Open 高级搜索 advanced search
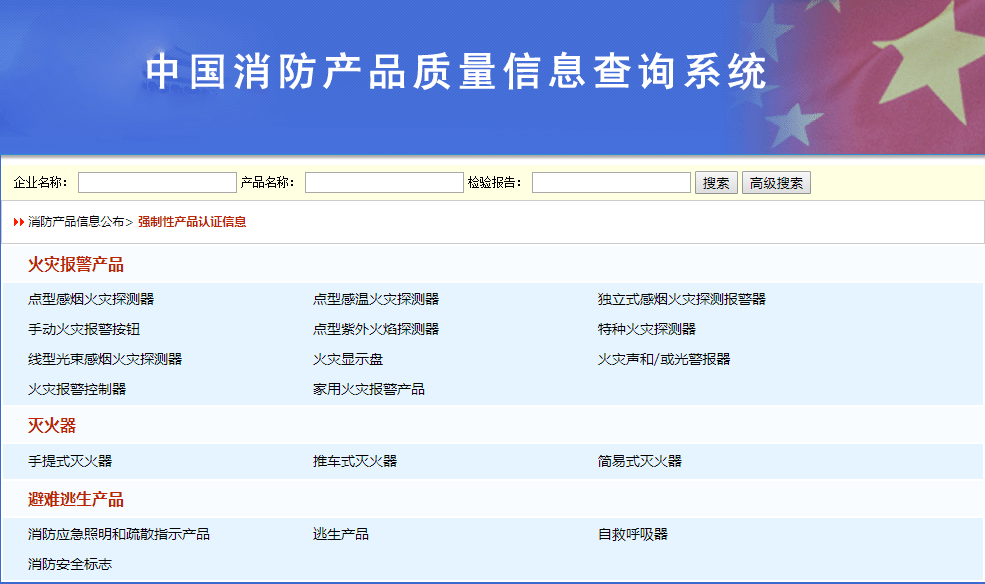The height and width of the screenshot is (584, 985). point(776,183)
